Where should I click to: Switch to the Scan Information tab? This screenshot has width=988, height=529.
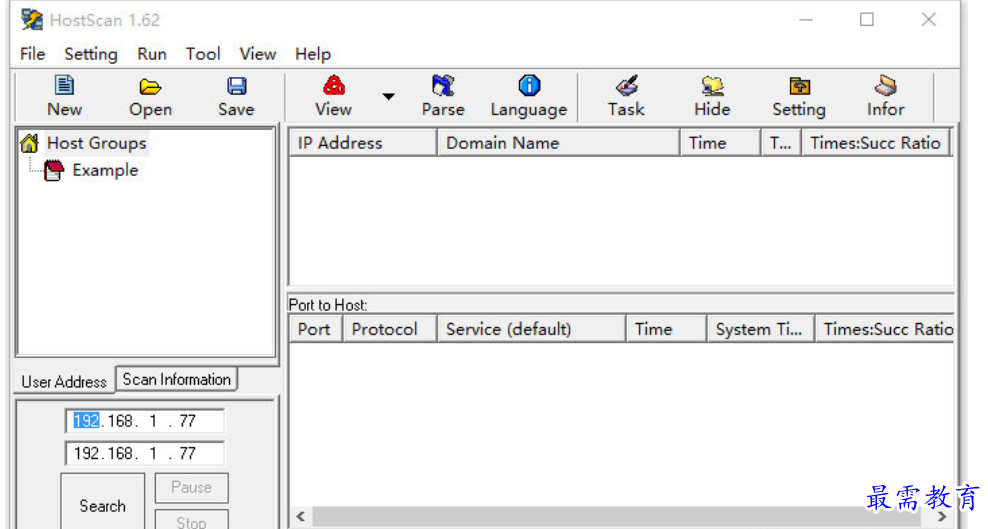[x=176, y=380]
